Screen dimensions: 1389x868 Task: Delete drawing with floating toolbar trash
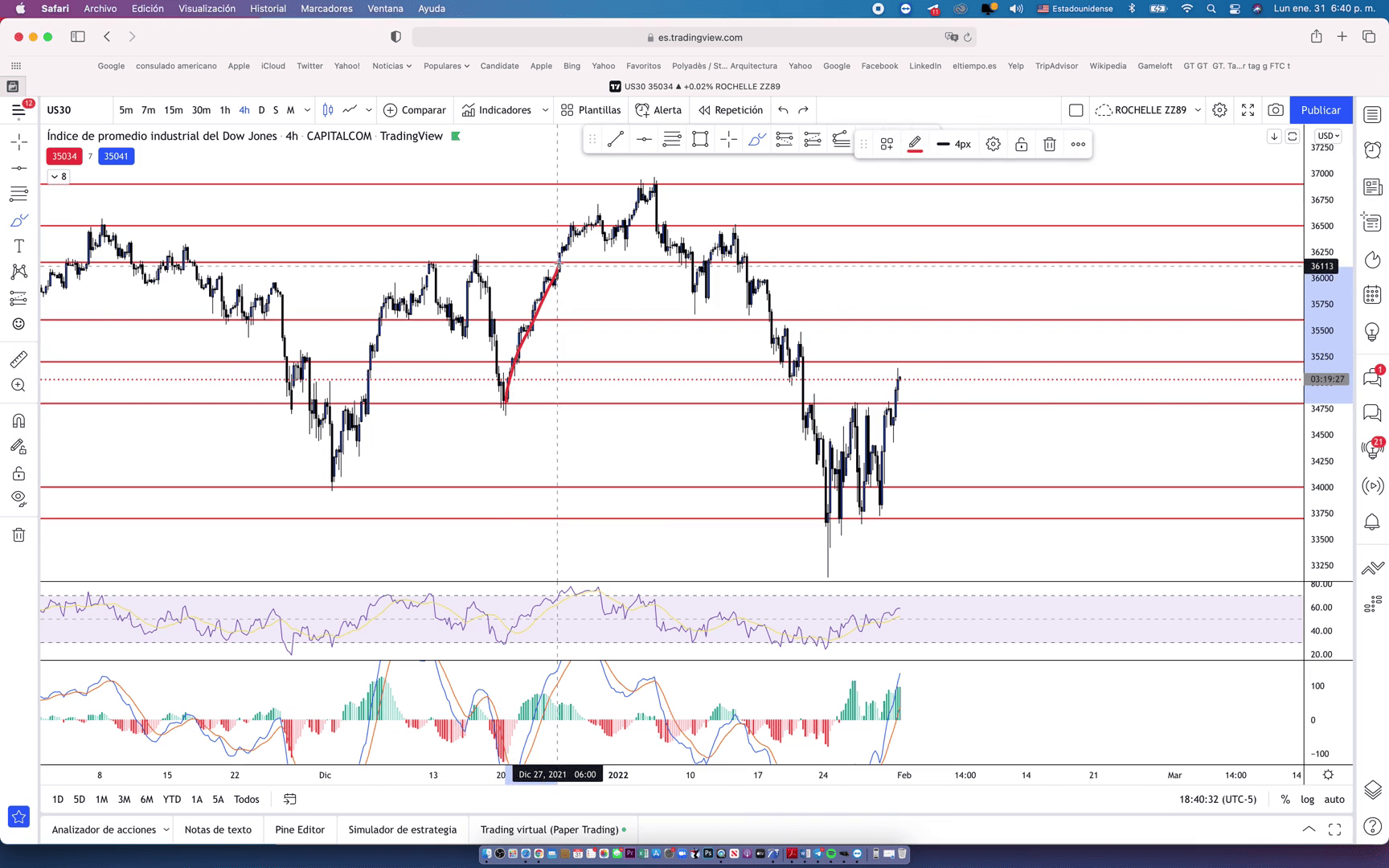pyautogui.click(x=1049, y=145)
